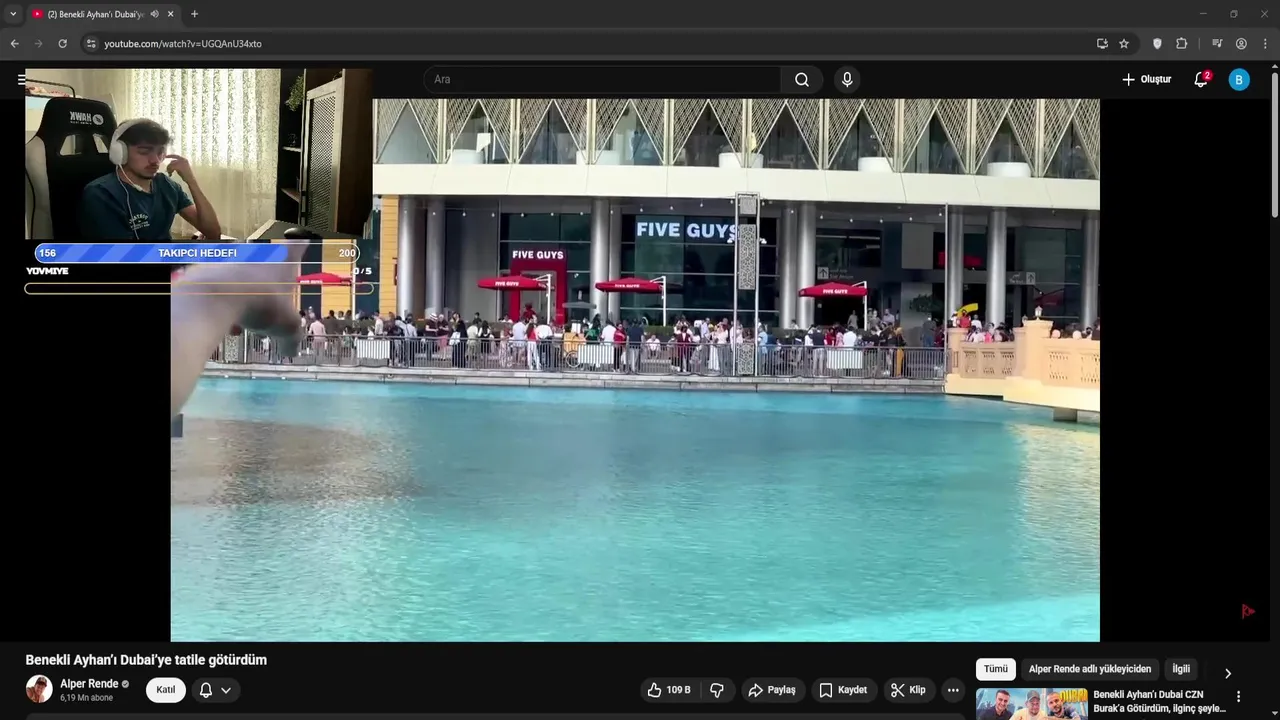Like the video with 109 B likes
The height and width of the screenshot is (720, 1280).
tap(669, 690)
